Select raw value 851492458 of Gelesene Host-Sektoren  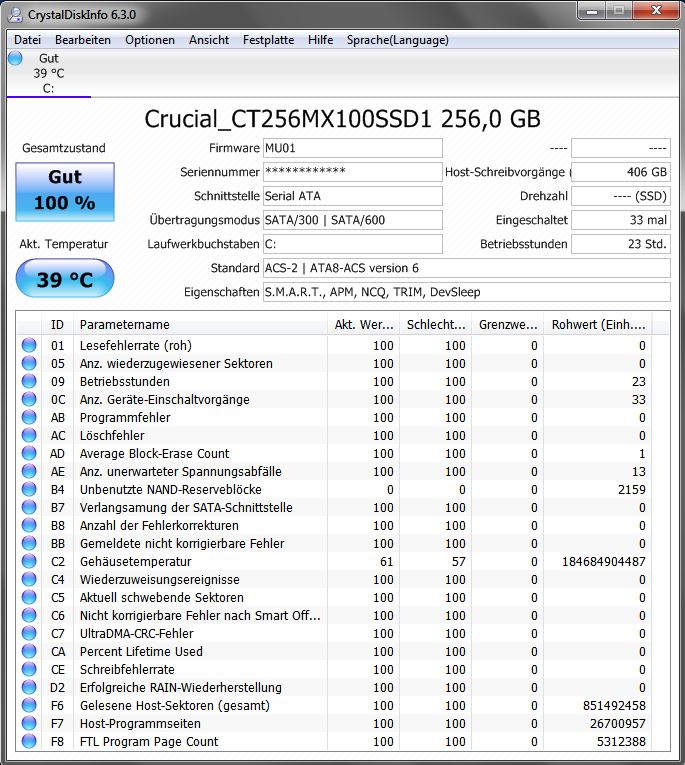point(614,705)
